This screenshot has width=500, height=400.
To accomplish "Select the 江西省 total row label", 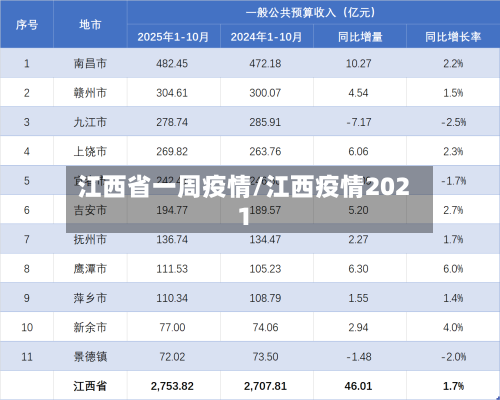I will coord(90,386).
